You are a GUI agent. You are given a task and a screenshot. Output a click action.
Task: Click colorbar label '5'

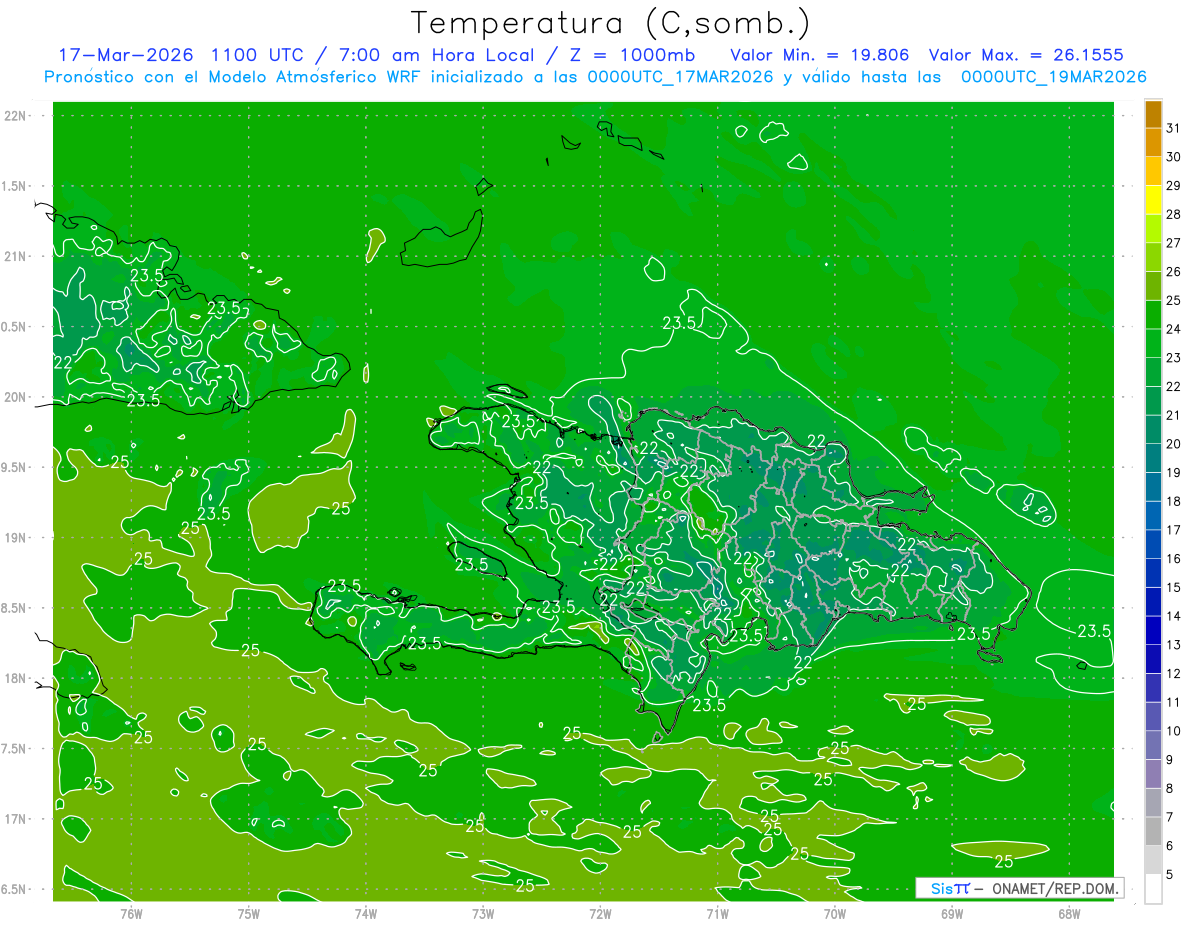(x=1170, y=875)
